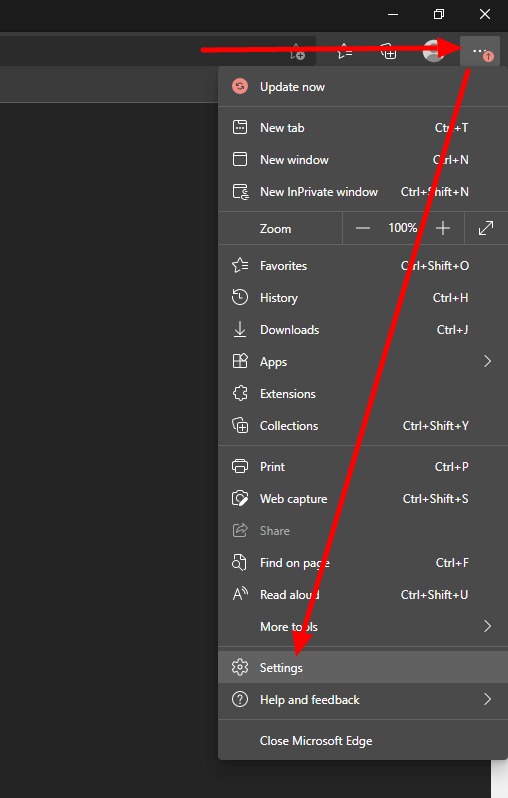The width and height of the screenshot is (508, 798).
Task: Expand the Apps submenu chevron
Action: coord(487,361)
